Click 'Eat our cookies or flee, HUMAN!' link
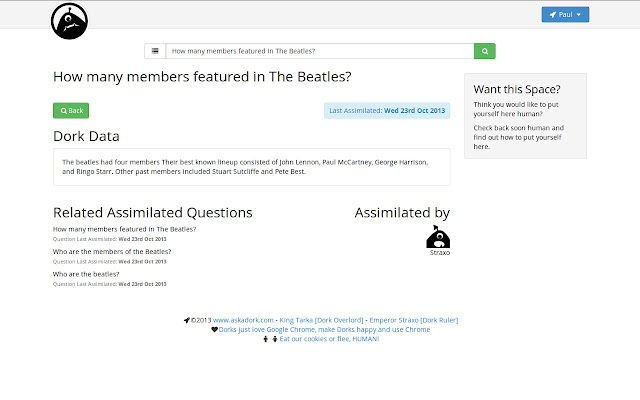This screenshot has width=640, height=400. [x=329, y=339]
